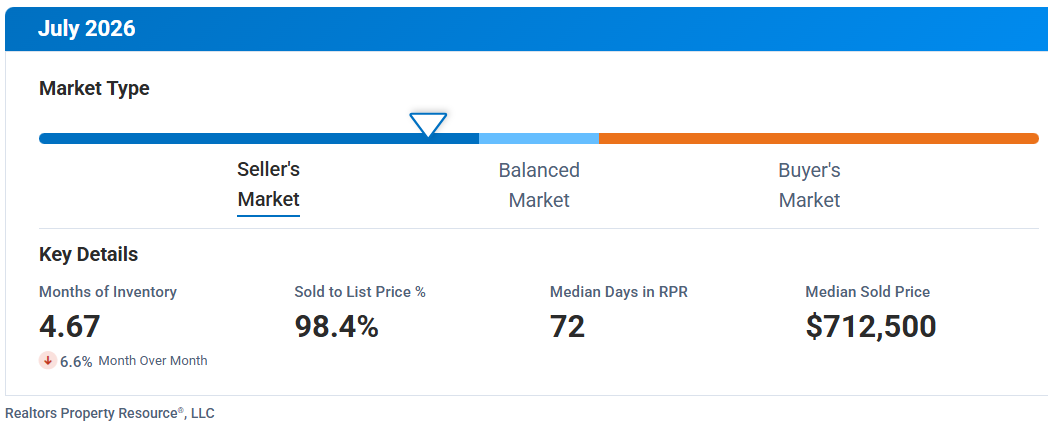This screenshot has height=426, width=1048.
Task: Click the 4.67 inventory value
Action: coord(70,326)
